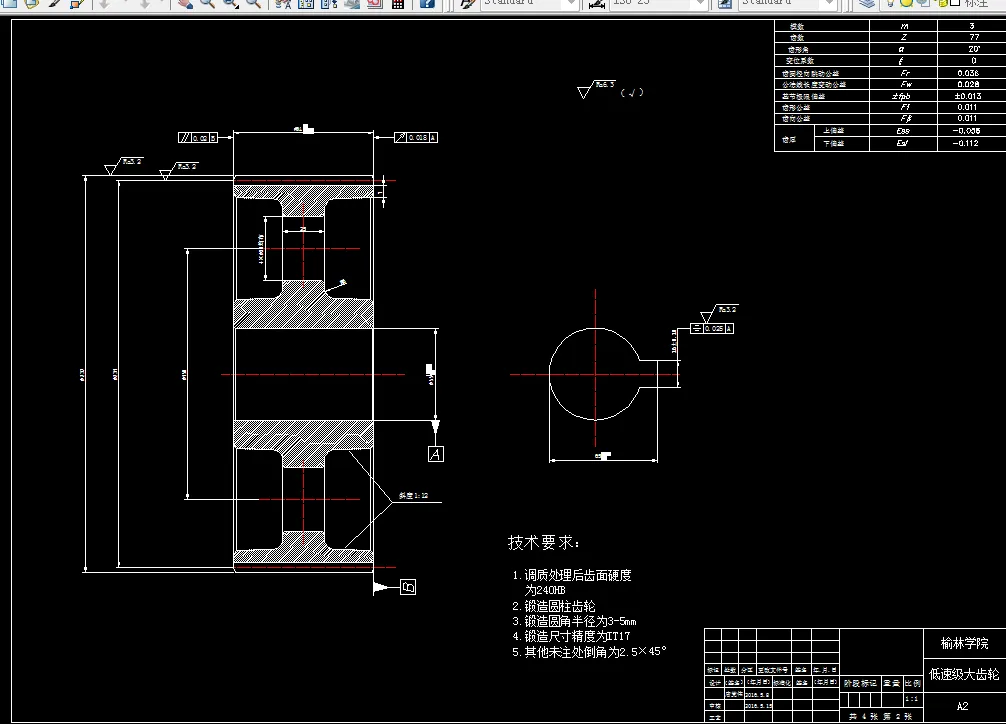Select the part name '低速级大齿轮'

[964, 674]
